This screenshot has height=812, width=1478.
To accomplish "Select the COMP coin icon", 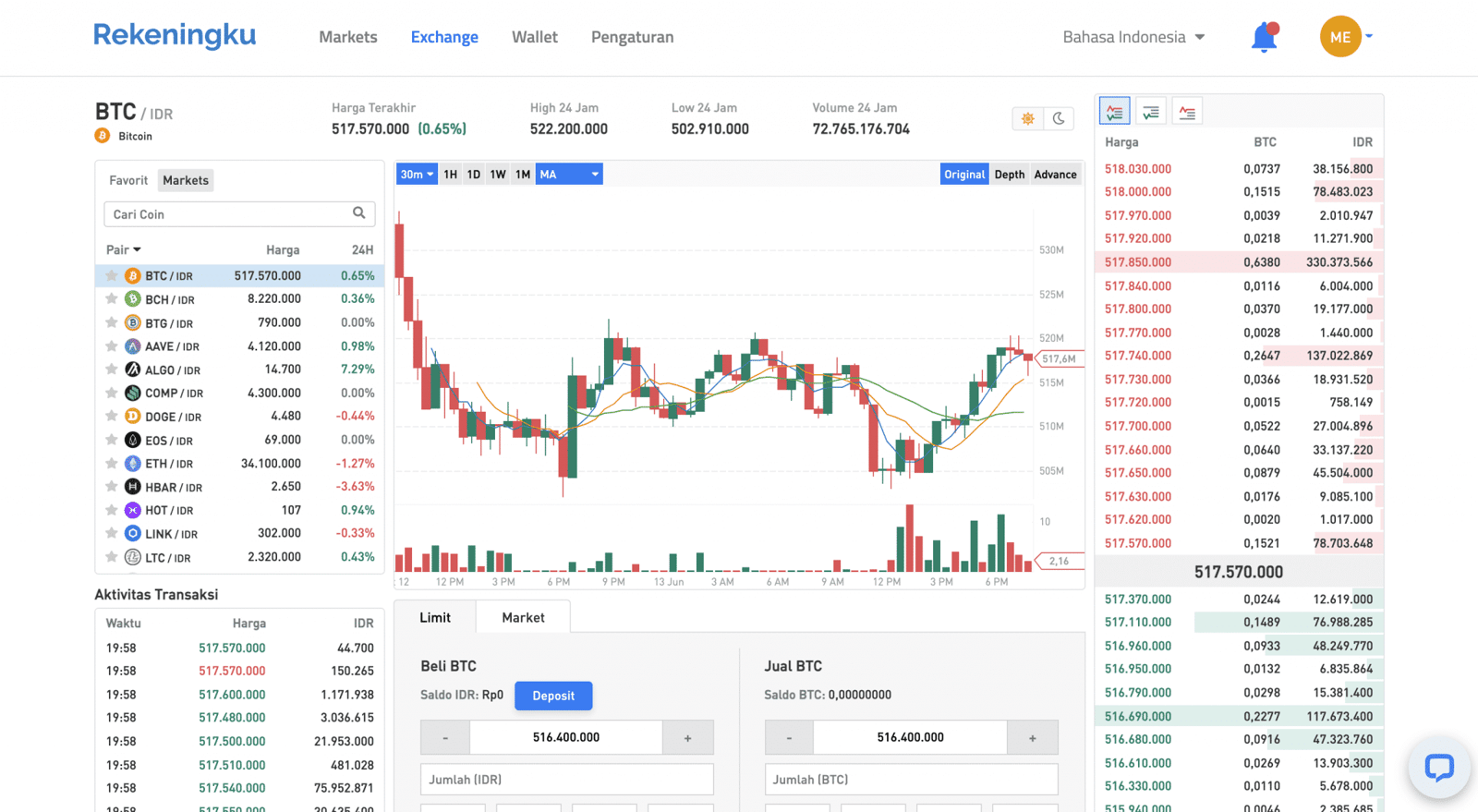I will click(132, 393).
